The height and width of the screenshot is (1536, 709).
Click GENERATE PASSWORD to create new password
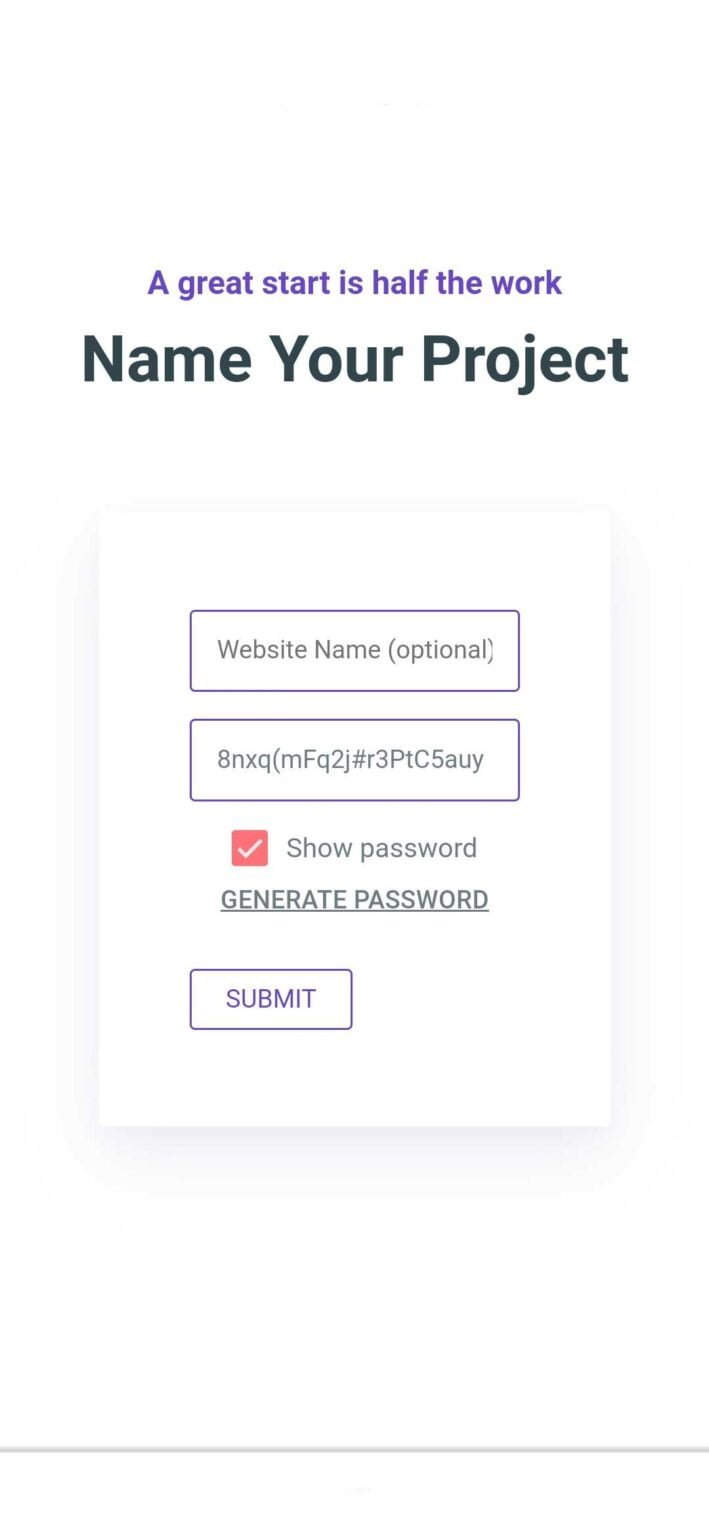point(354,899)
